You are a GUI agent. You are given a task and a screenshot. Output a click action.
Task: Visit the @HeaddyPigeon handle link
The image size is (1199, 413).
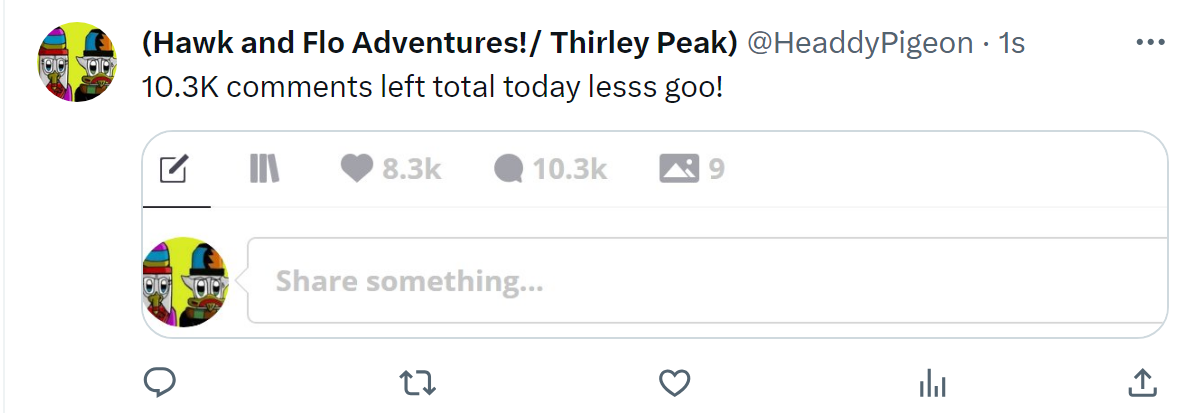tap(860, 43)
